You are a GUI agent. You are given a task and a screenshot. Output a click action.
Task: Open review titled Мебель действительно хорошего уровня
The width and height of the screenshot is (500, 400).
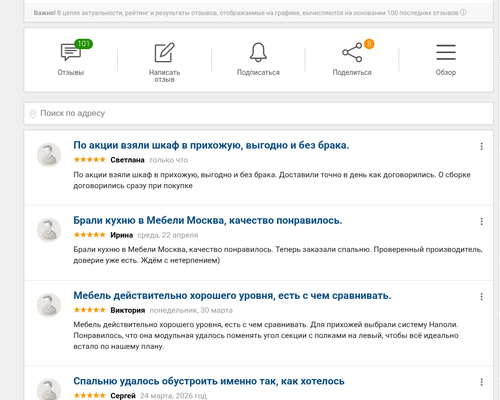232,296
